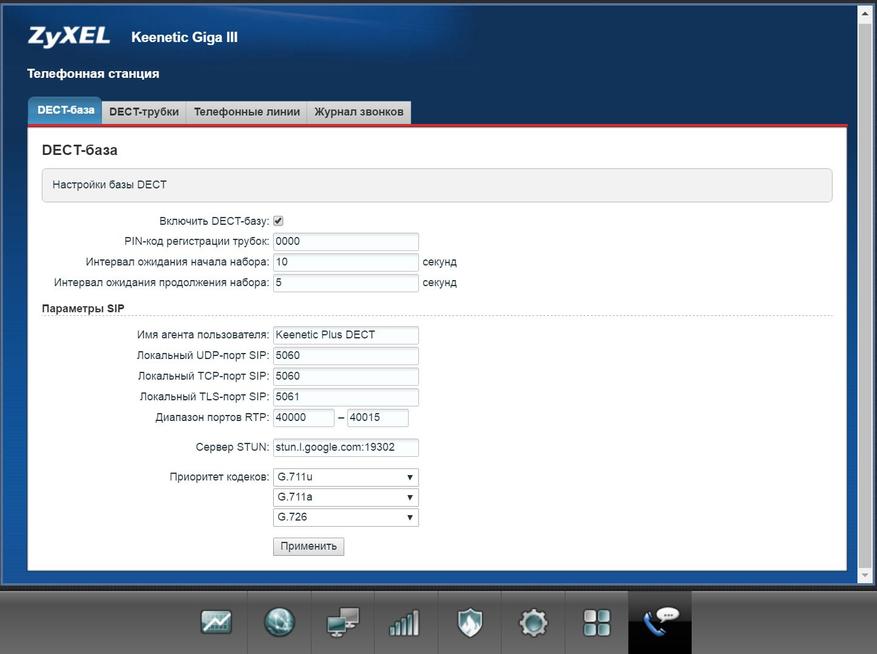
Task: Open the system settings gear icon
Action: coord(532,623)
